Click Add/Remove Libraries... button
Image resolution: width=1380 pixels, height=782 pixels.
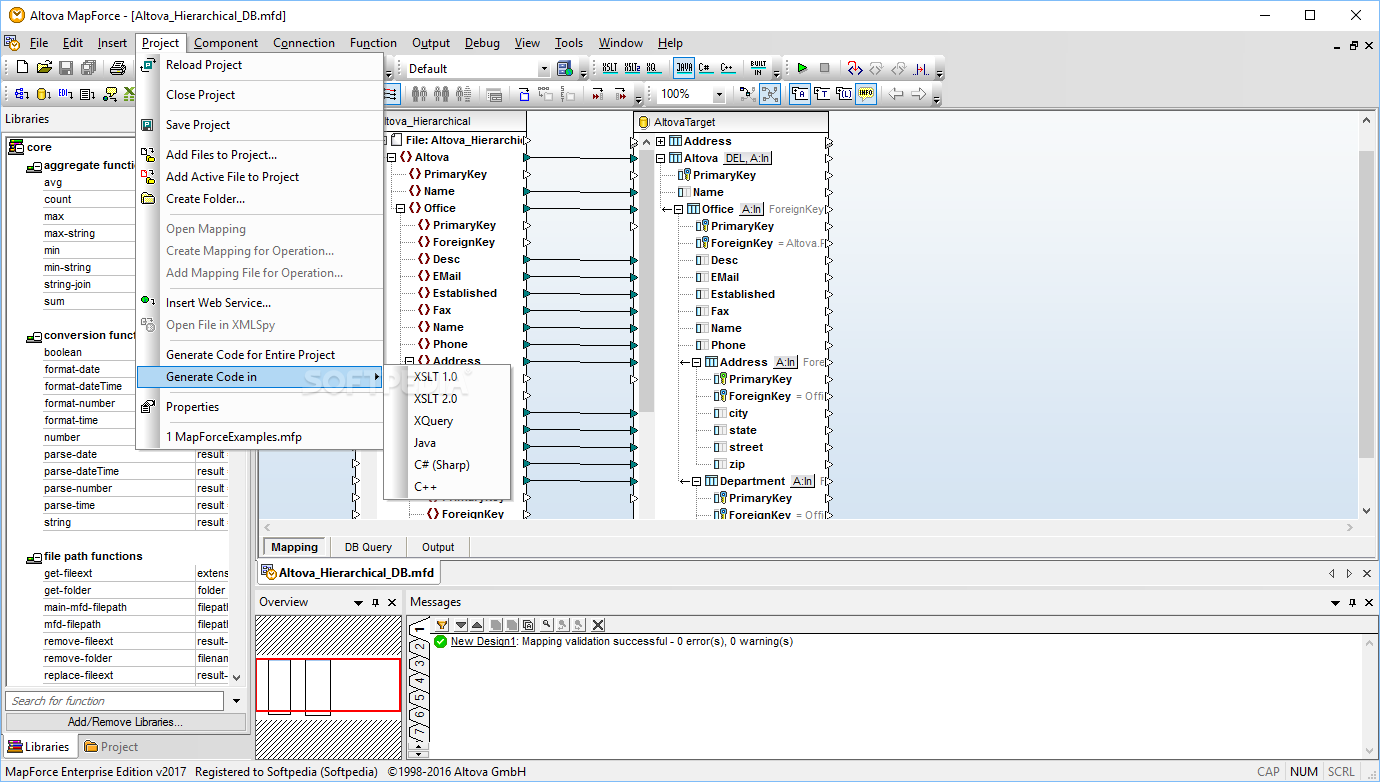125,722
